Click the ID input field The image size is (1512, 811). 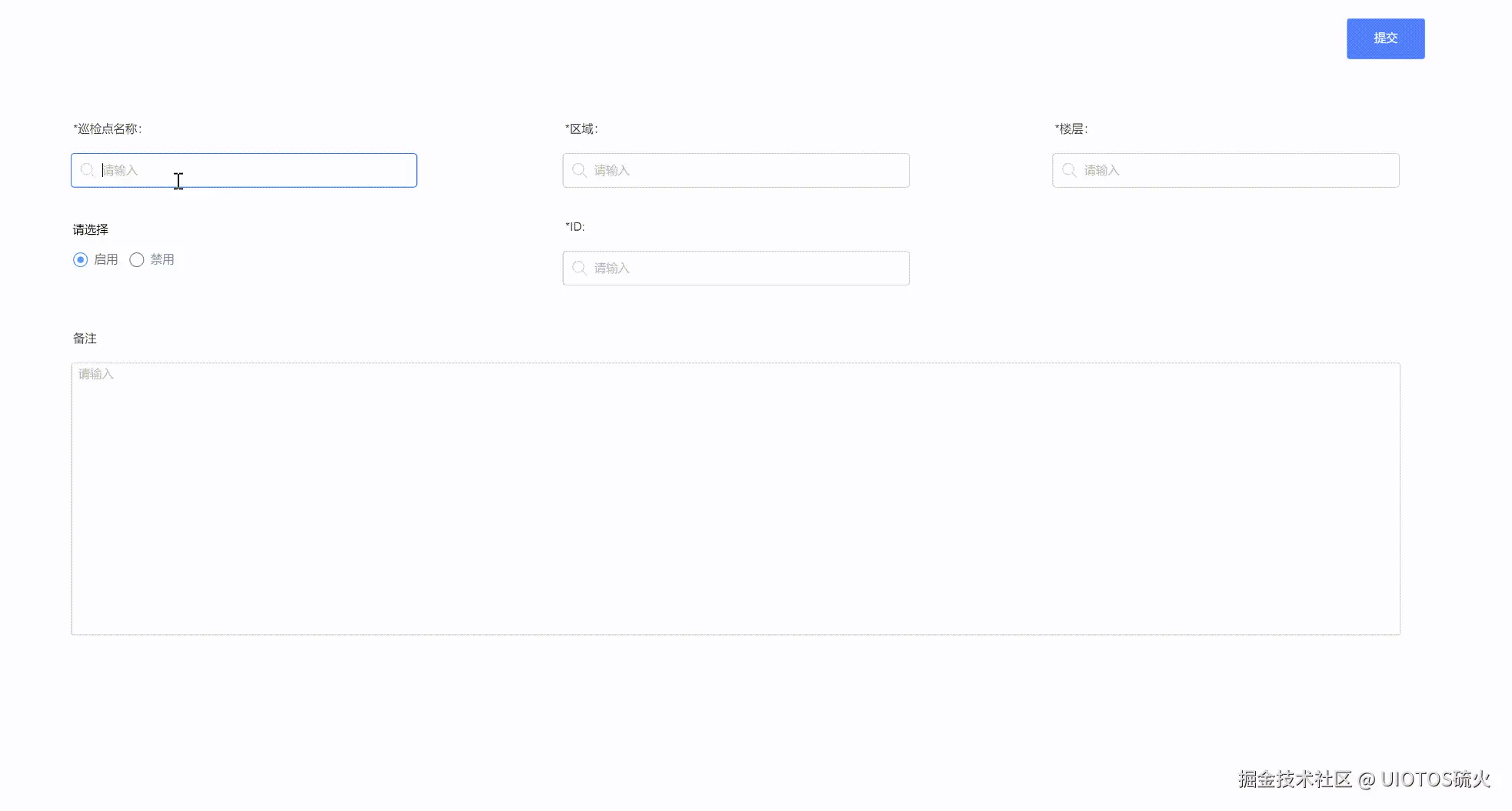pyautogui.click(x=736, y=268)
